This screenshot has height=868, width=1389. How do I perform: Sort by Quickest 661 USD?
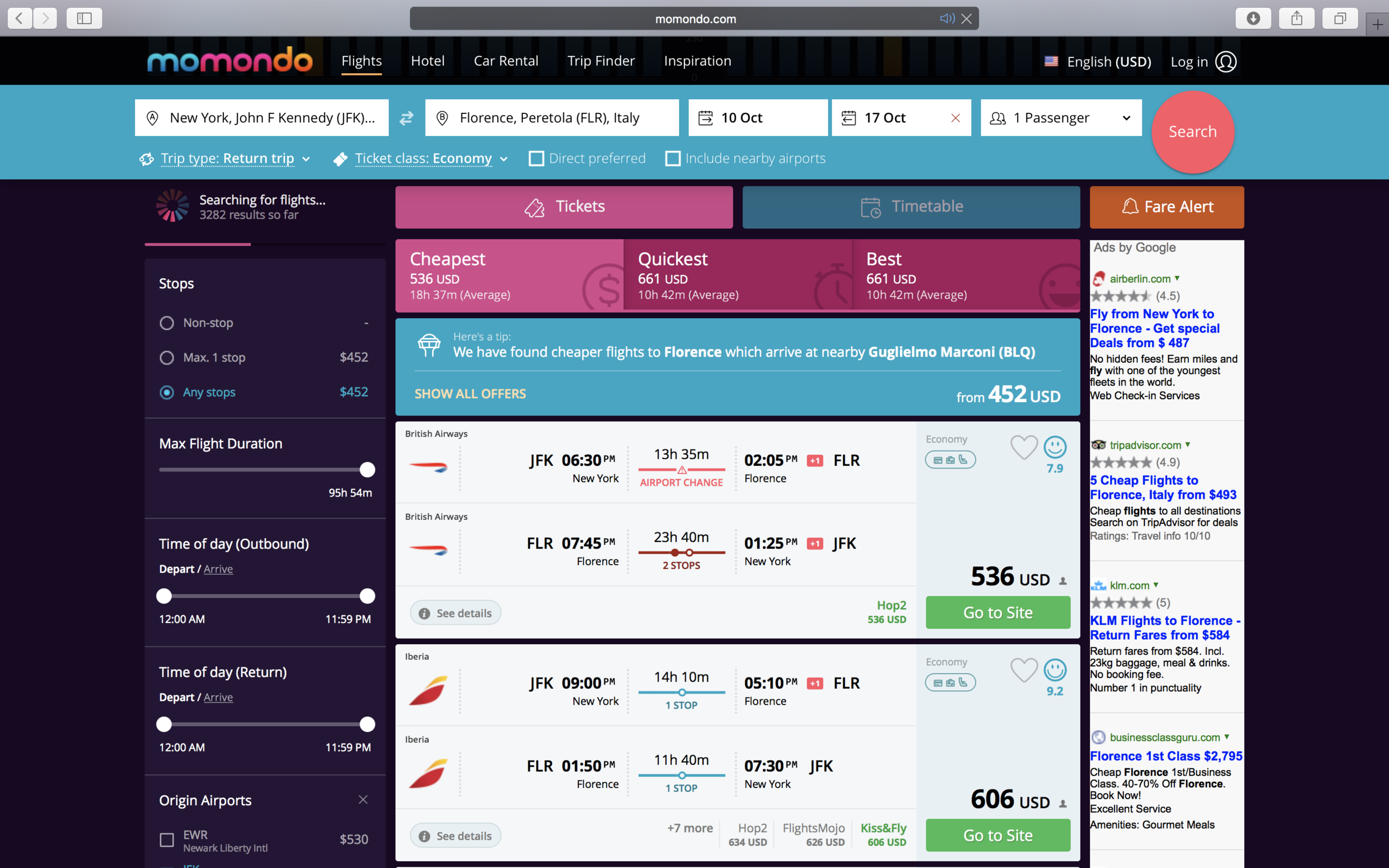click(738, 275)
